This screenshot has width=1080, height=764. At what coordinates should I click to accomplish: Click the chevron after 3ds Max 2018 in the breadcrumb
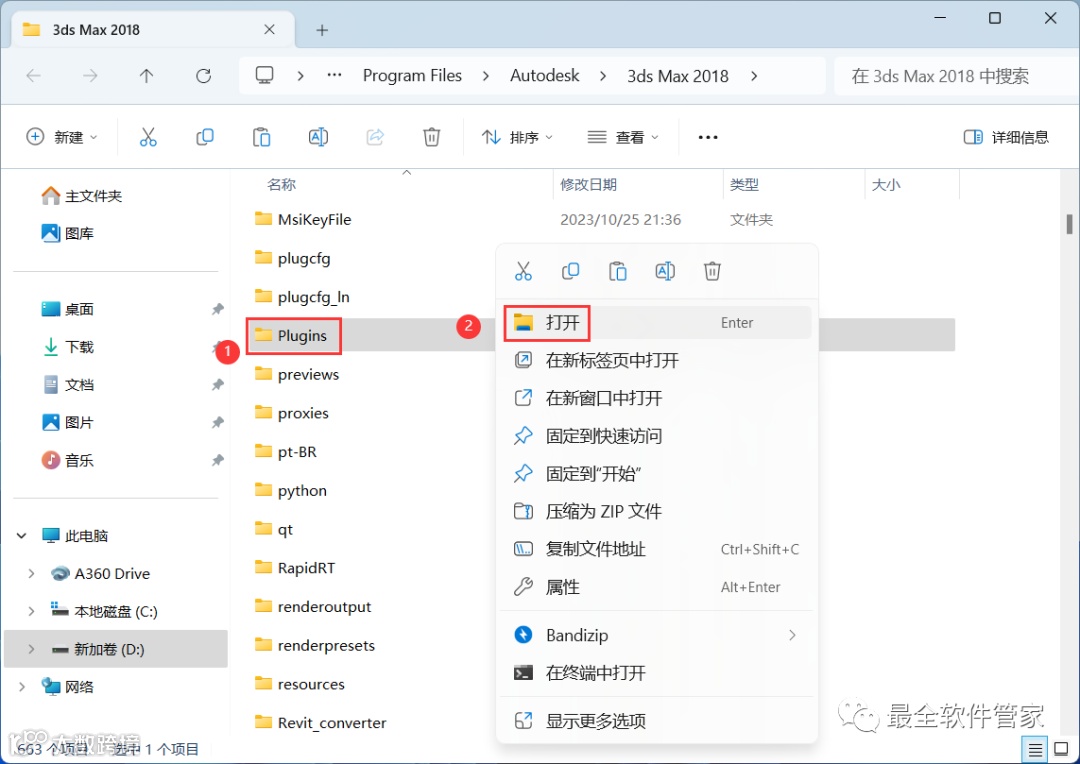[x=754, y=76]
